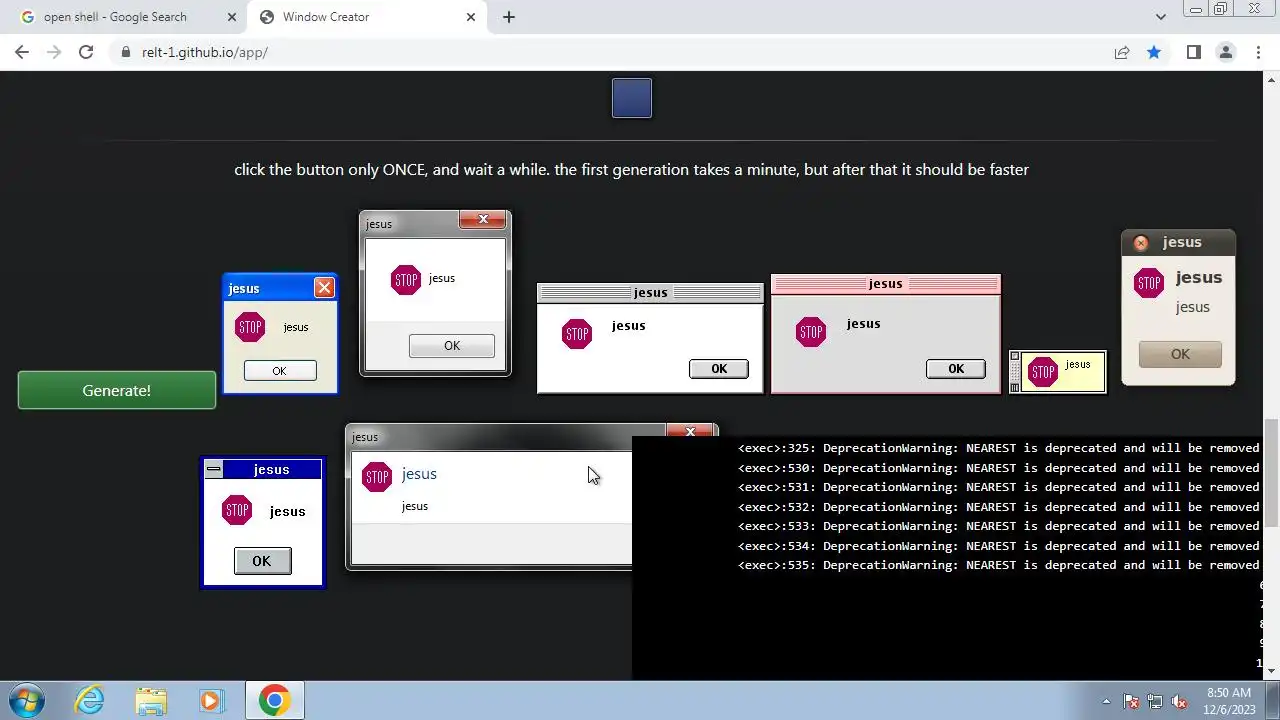Click the exec:325 DeprecationWarning console line
The width and height of the screenshot is (1280, 720).
(x=998, y=448)
